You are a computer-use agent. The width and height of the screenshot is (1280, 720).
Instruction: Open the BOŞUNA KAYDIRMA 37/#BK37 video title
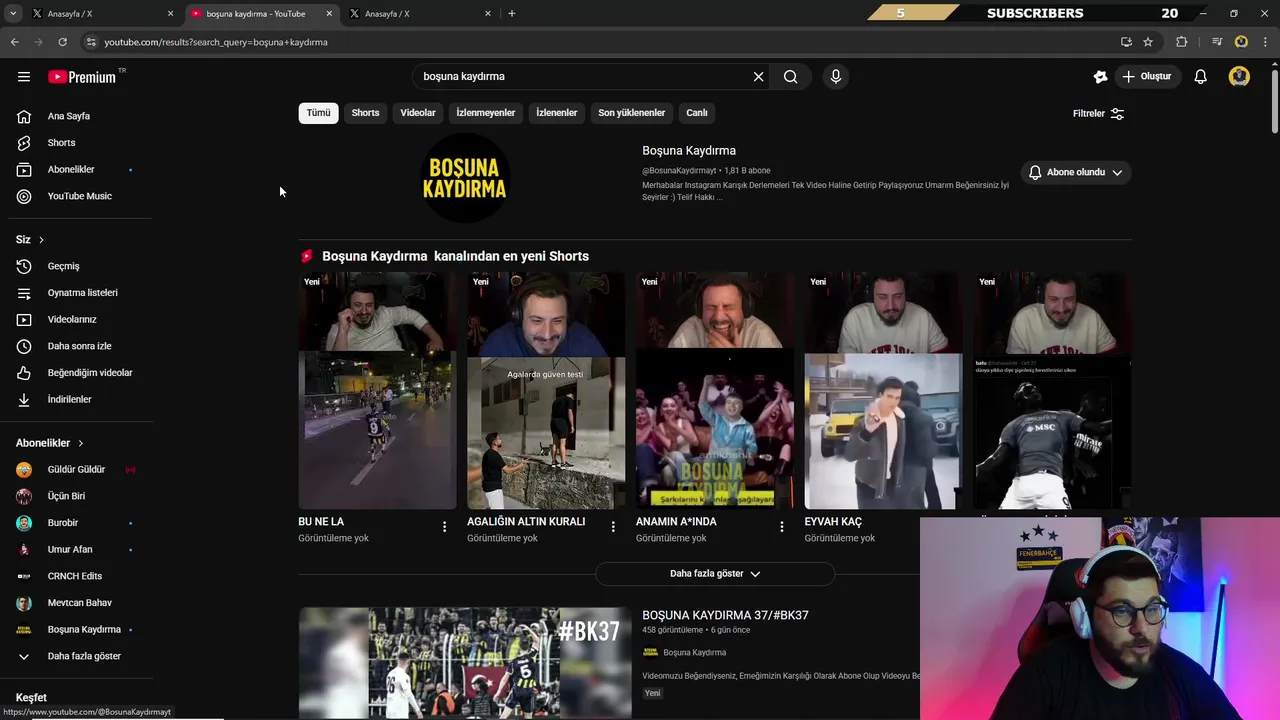(x=725, y=615)
